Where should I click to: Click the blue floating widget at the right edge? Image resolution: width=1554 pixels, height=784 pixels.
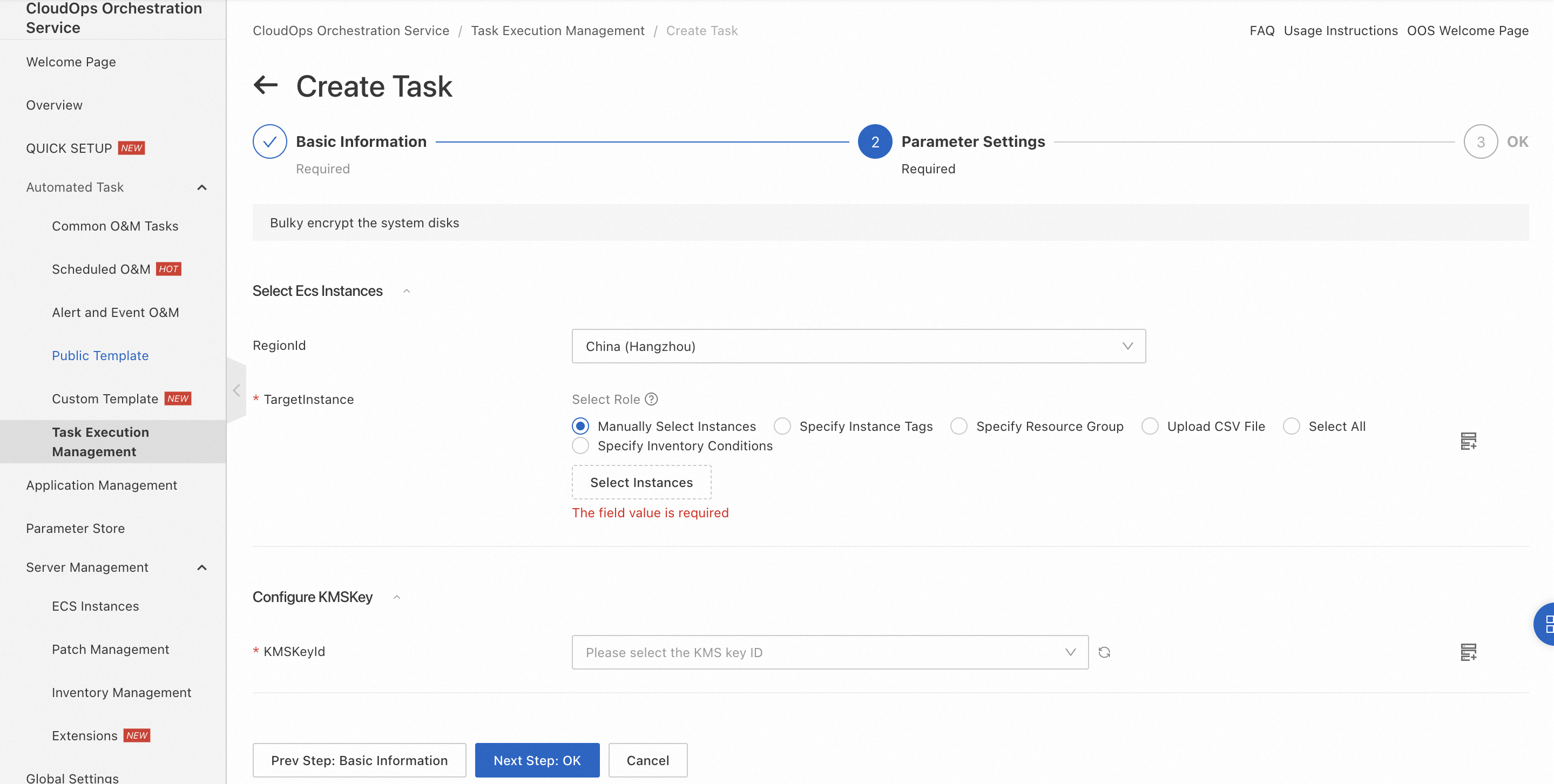(1545, 624)
